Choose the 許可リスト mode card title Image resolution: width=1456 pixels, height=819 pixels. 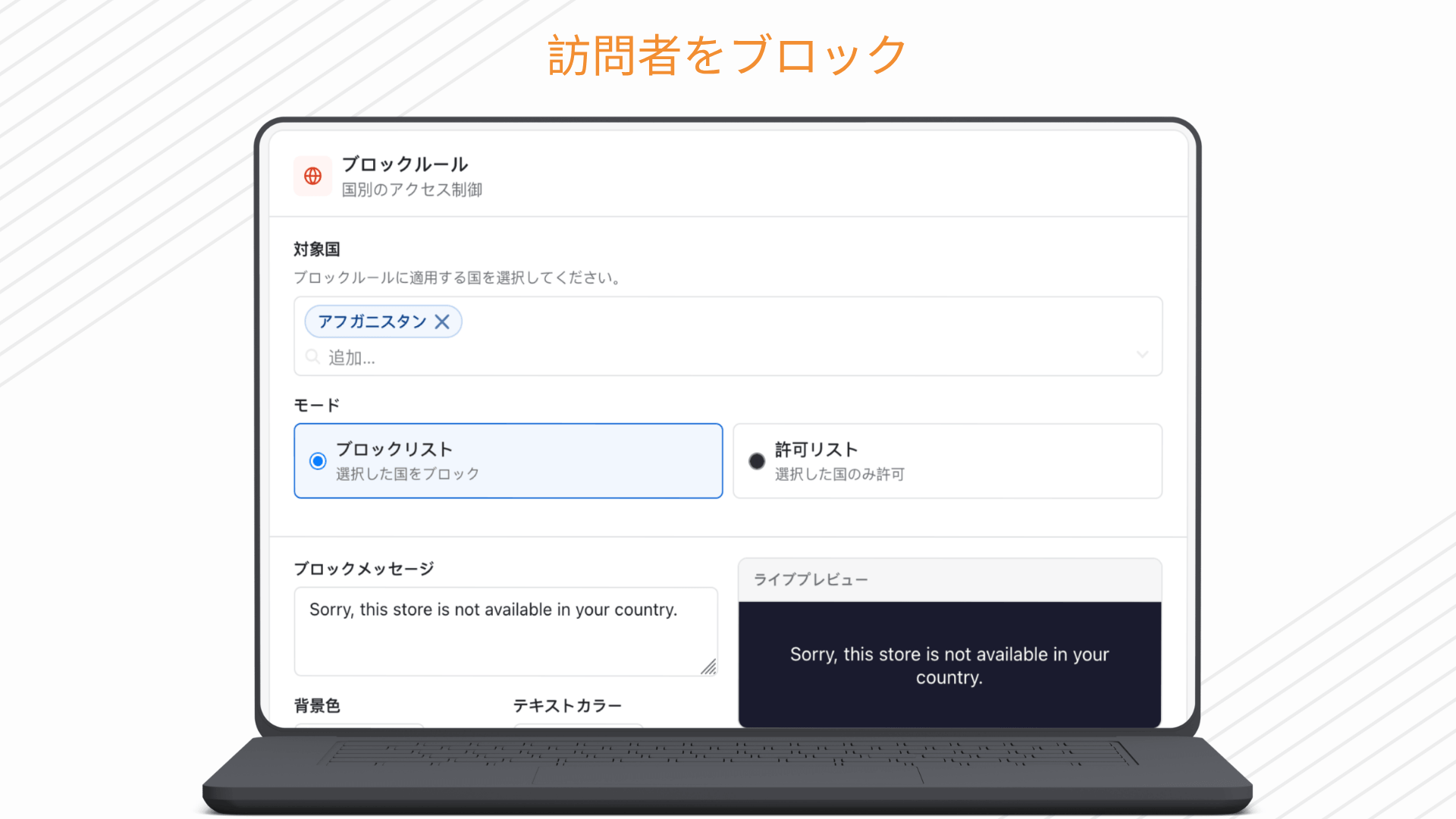pos(816,450)
